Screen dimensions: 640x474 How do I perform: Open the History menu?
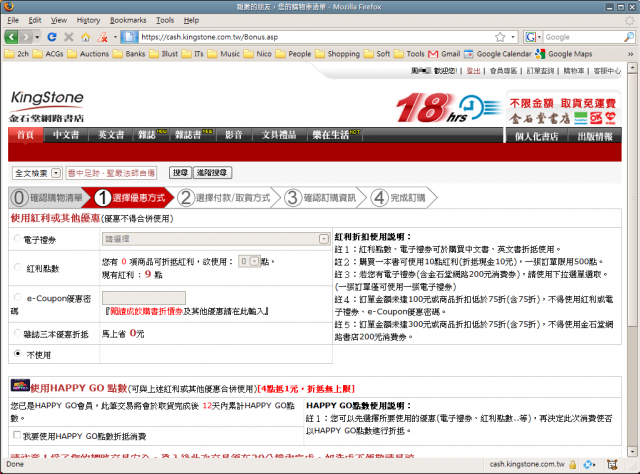(x=89, y=20)
